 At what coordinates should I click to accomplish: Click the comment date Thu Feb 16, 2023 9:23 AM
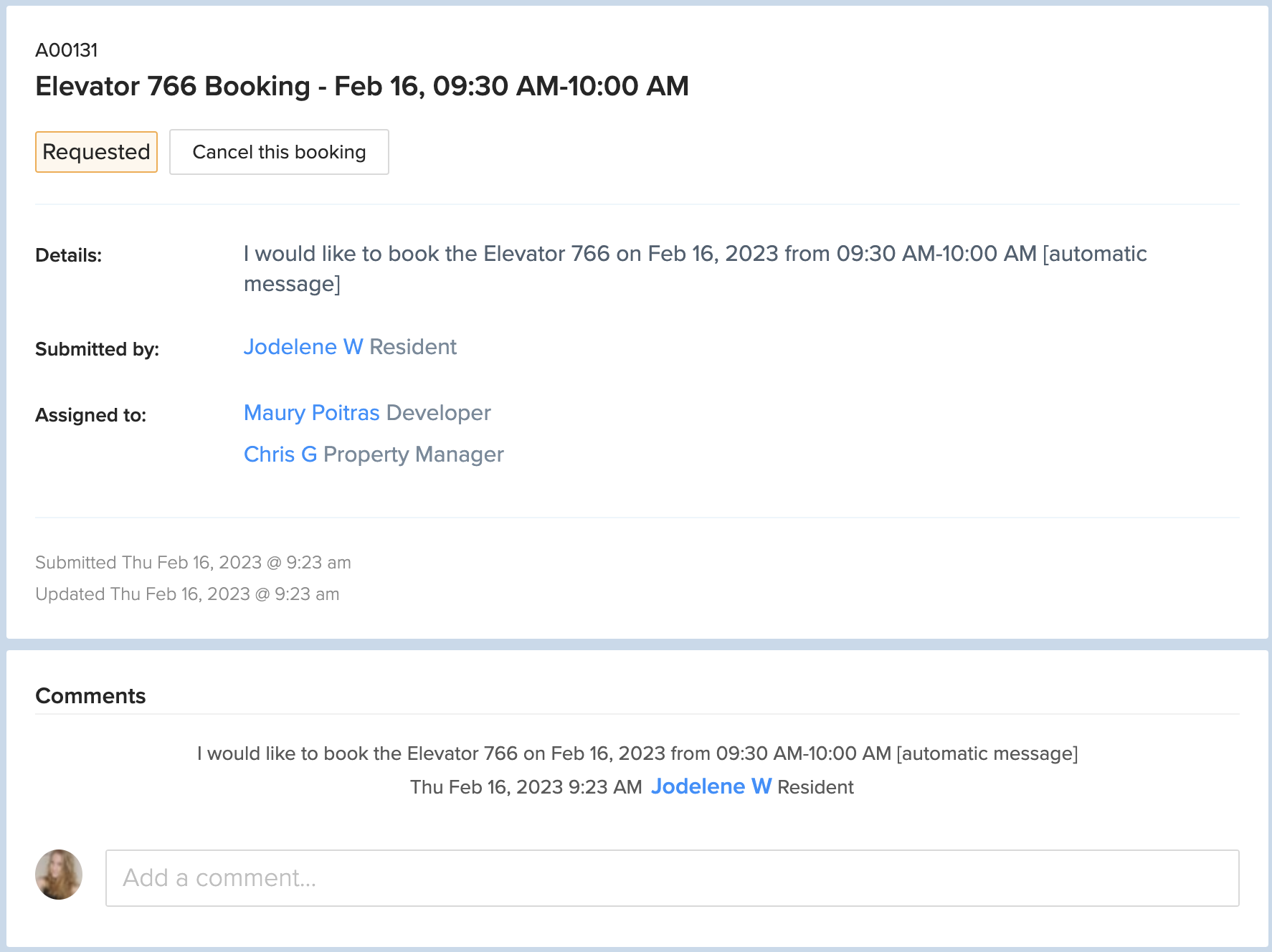[x=526, y=787]
